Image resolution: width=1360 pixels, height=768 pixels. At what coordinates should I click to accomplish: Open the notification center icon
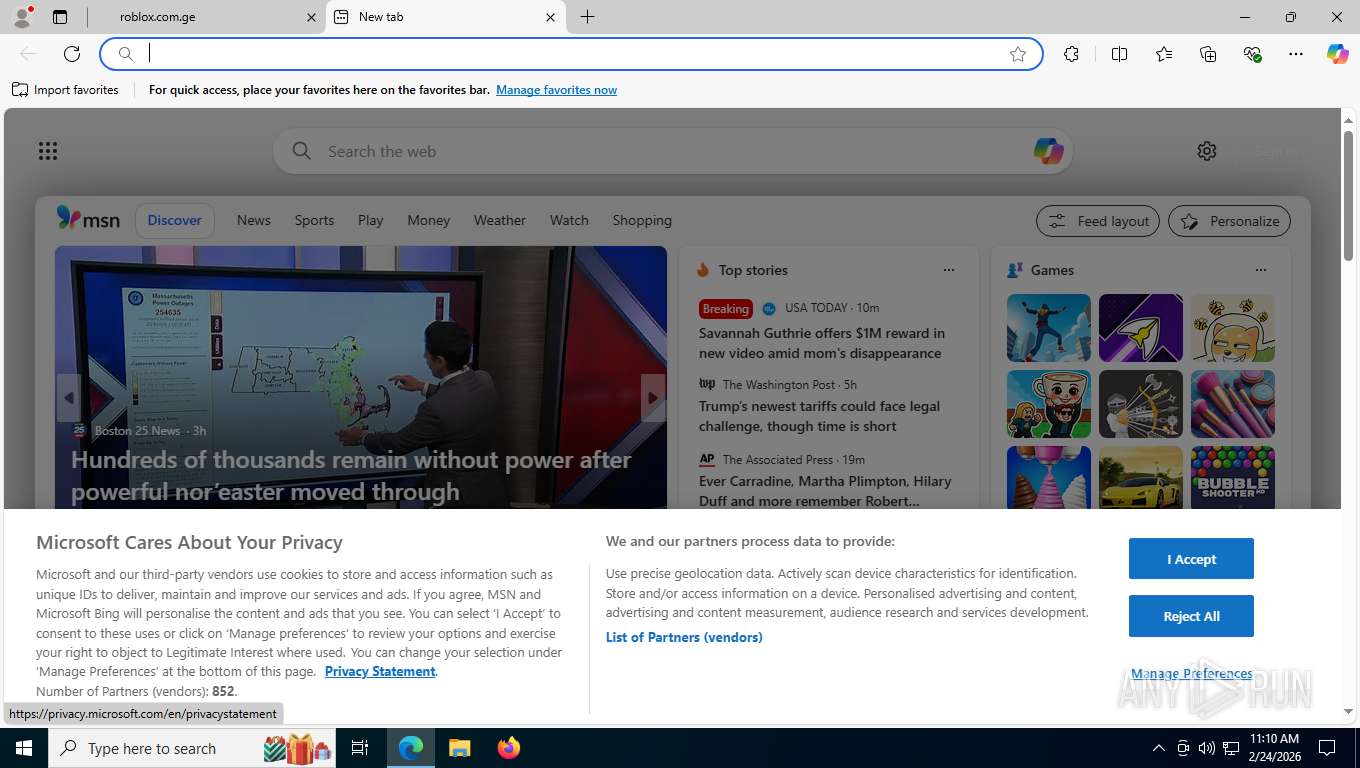[x=1327, y=748]
